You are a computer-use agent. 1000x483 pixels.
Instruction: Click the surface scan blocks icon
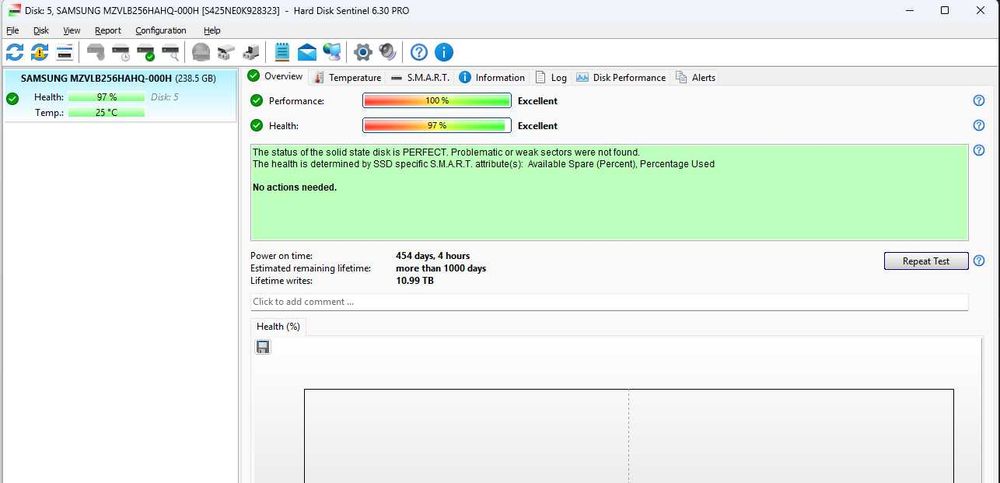point(226,52)
